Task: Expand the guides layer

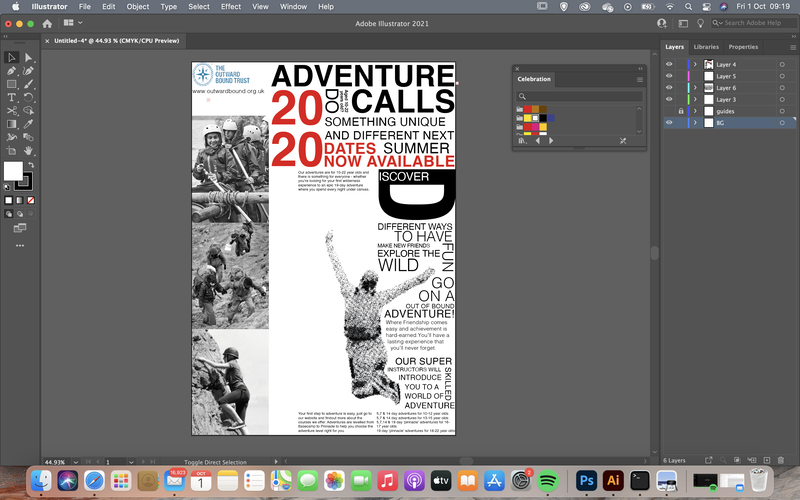Action: coord(695,111)
